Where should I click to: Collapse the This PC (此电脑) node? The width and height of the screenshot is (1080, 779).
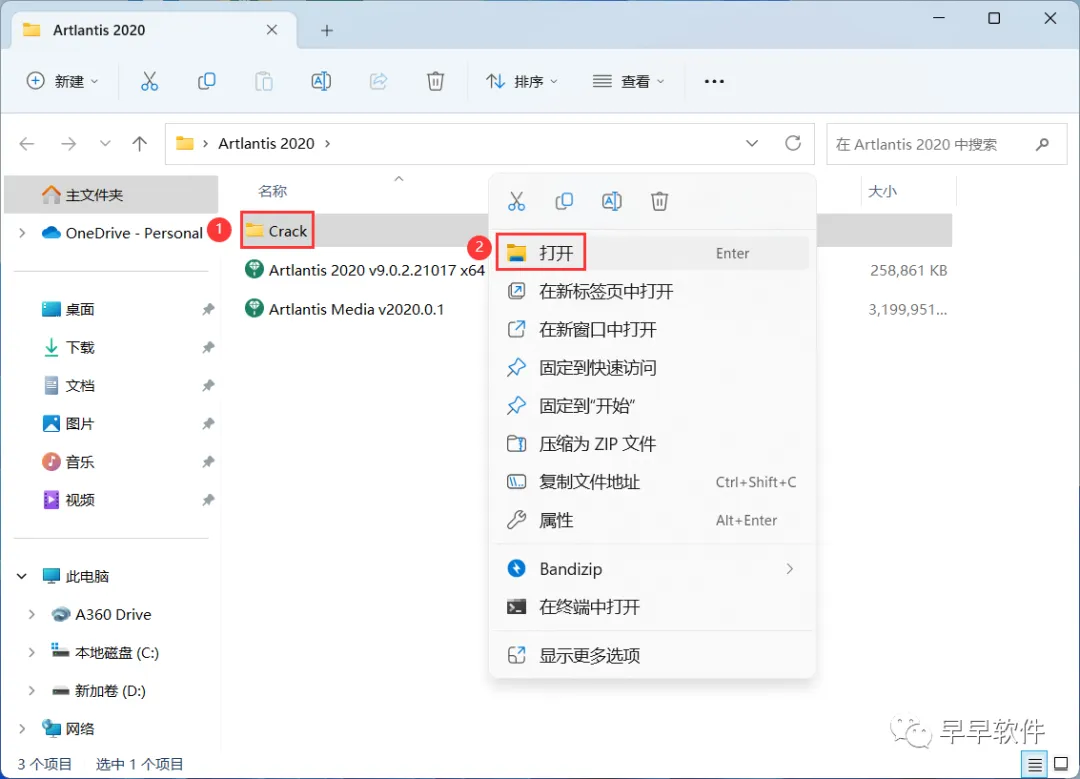[x=22, y=576]
